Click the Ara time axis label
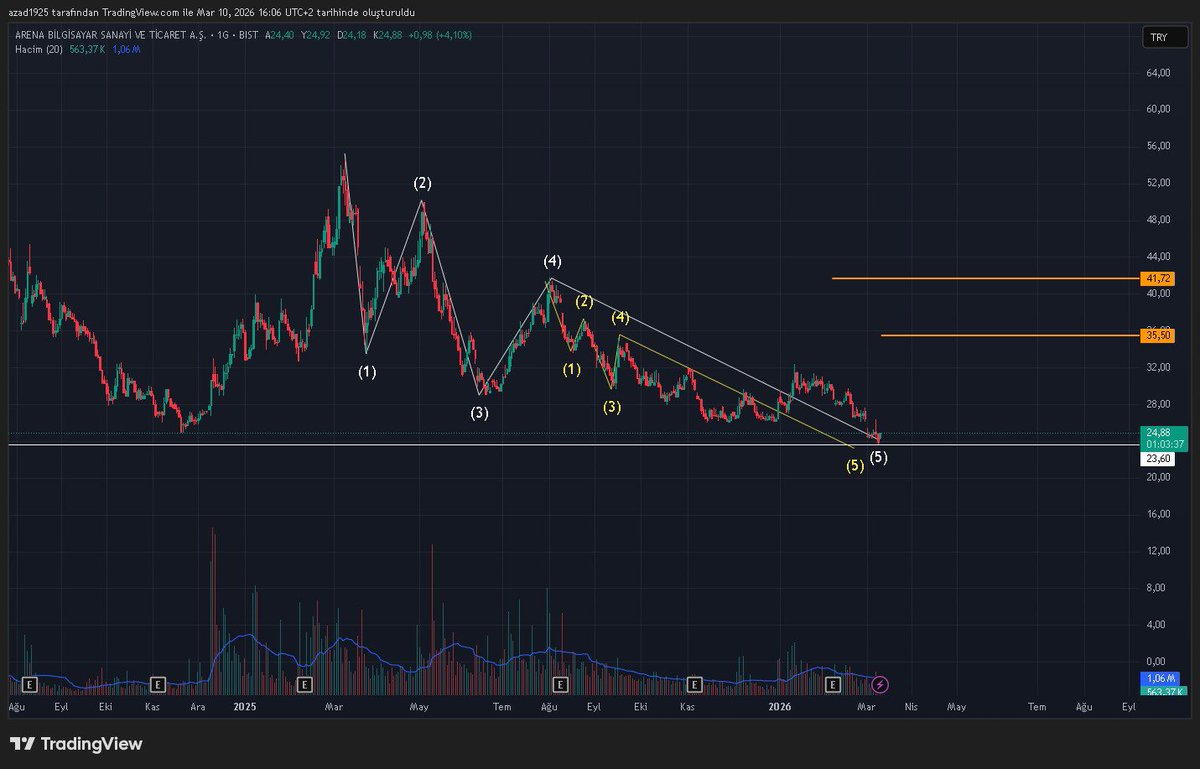1200x769 pixels. pyautogui.click(x=199, y=707)
